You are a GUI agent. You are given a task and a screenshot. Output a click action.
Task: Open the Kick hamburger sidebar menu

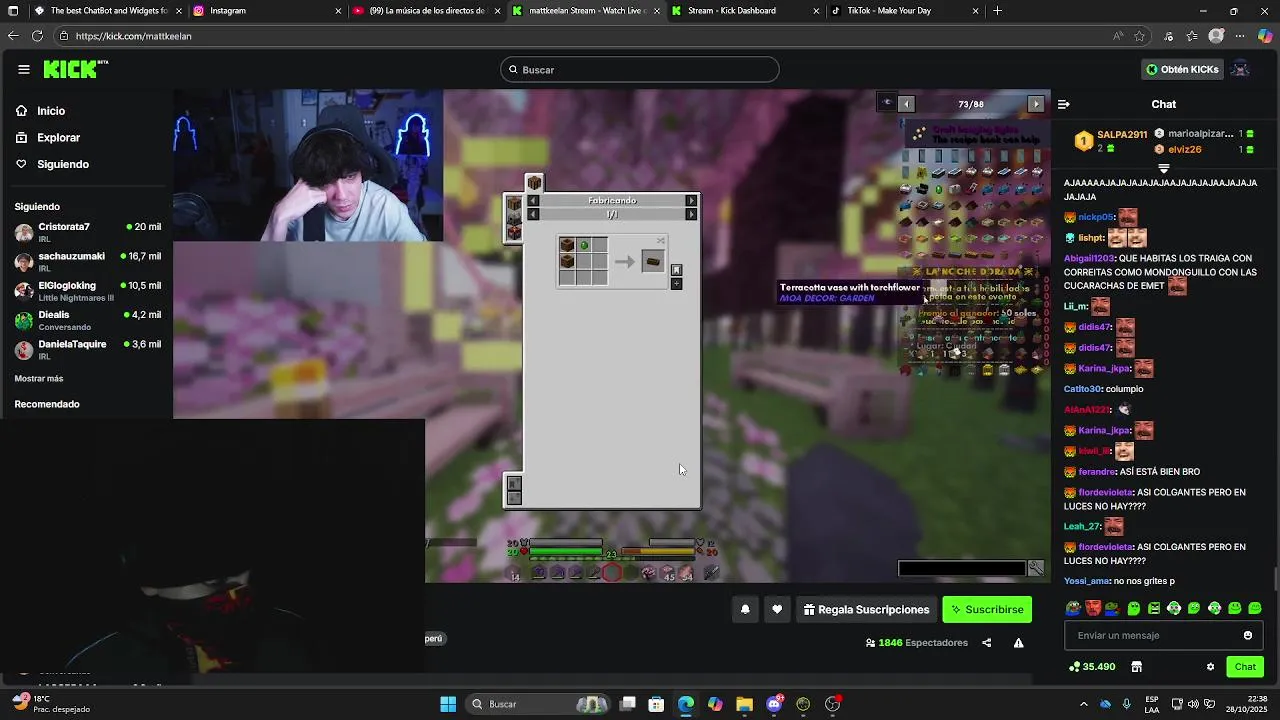(24, 69)
